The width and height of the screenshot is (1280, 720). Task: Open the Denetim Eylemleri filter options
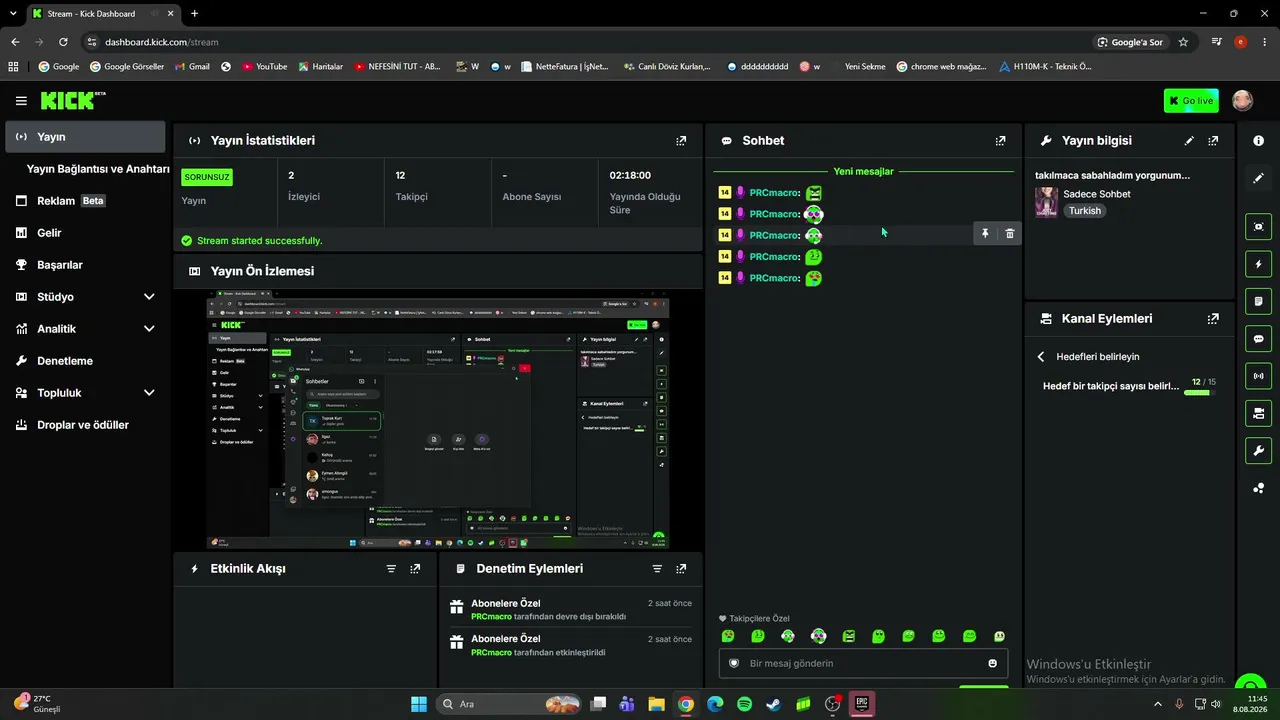click(x=657, y=569)
